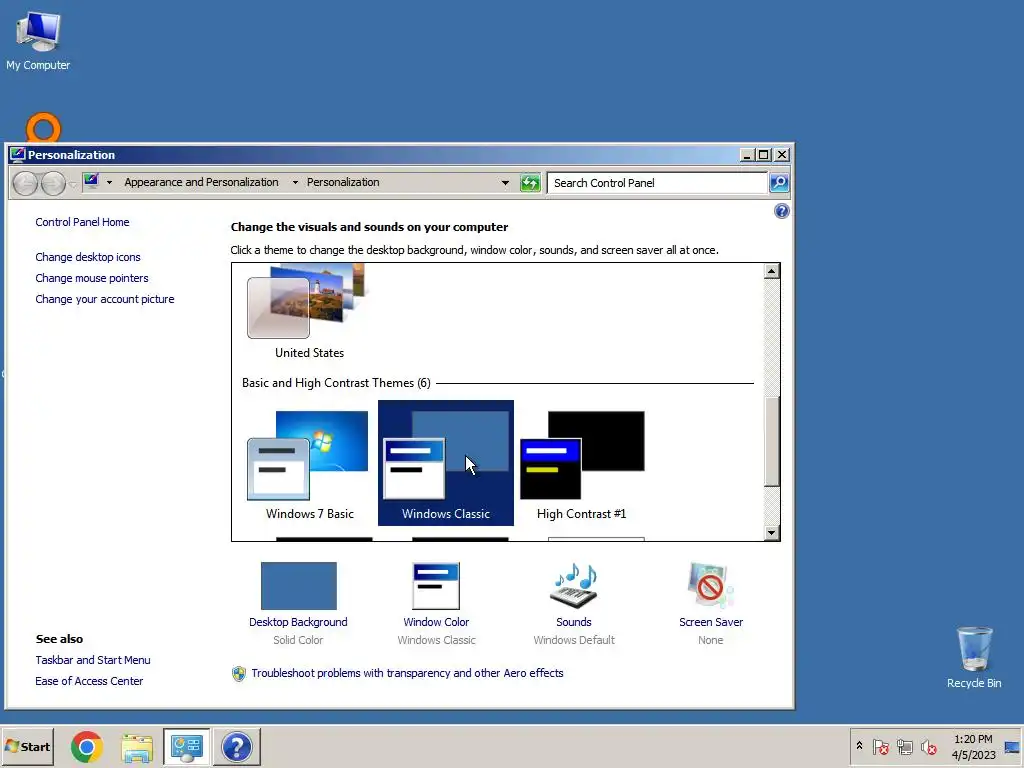Click the clock showing 1:20 PM
This screenshot has width=1024, height=768.
pyautogui.click(x=973, y=747)
